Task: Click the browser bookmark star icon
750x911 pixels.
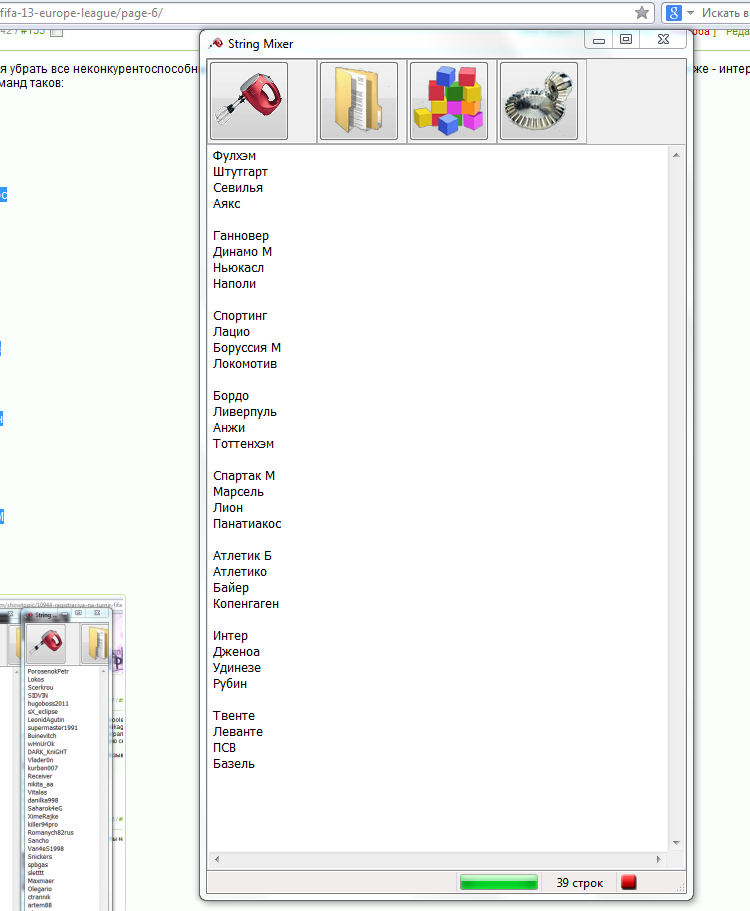Action: pyautogui.click(x=642, y=13)
